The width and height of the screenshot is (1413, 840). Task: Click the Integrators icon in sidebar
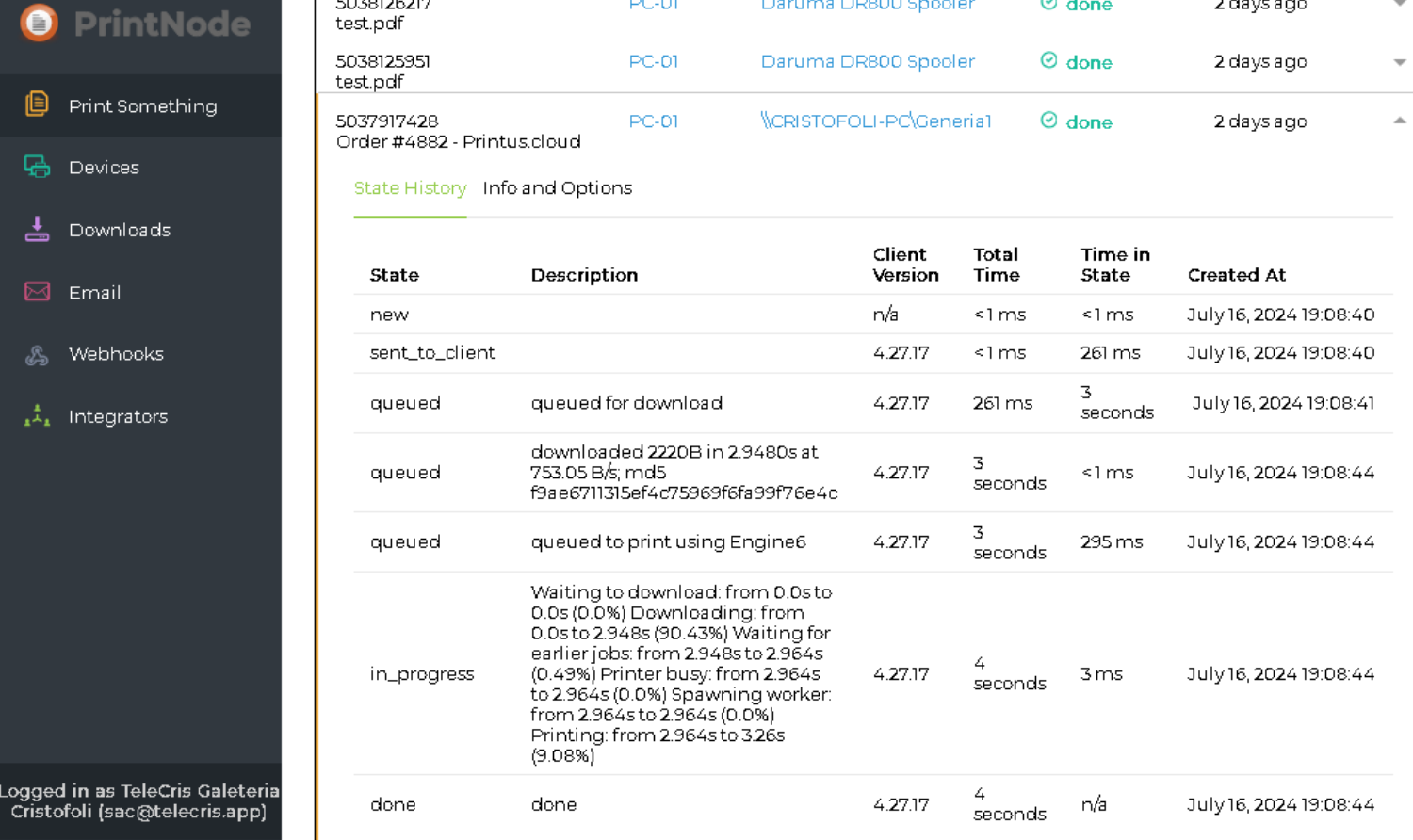click(x=37, y=416)
